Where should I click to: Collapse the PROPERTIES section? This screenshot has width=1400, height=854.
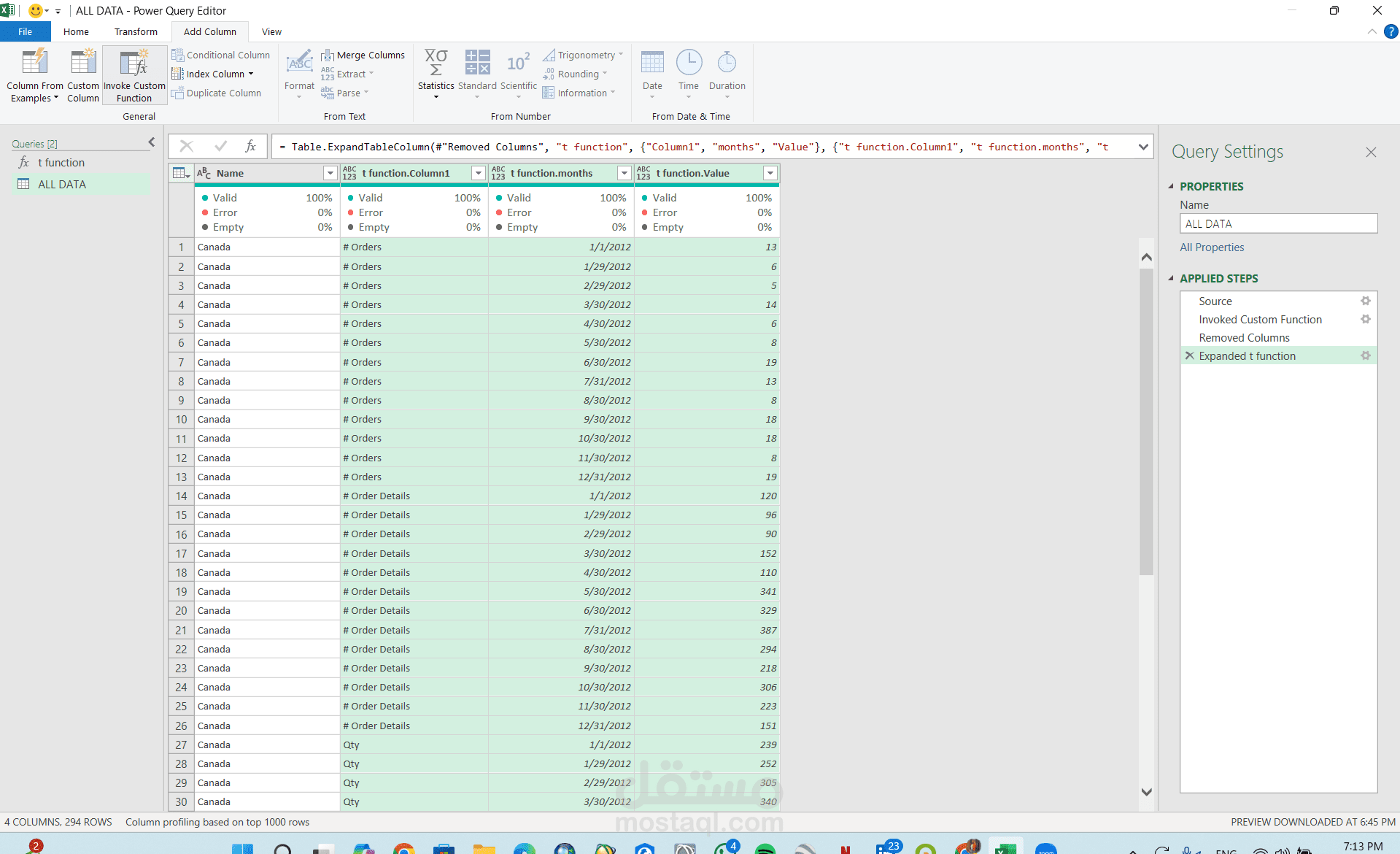point(1170,186)
